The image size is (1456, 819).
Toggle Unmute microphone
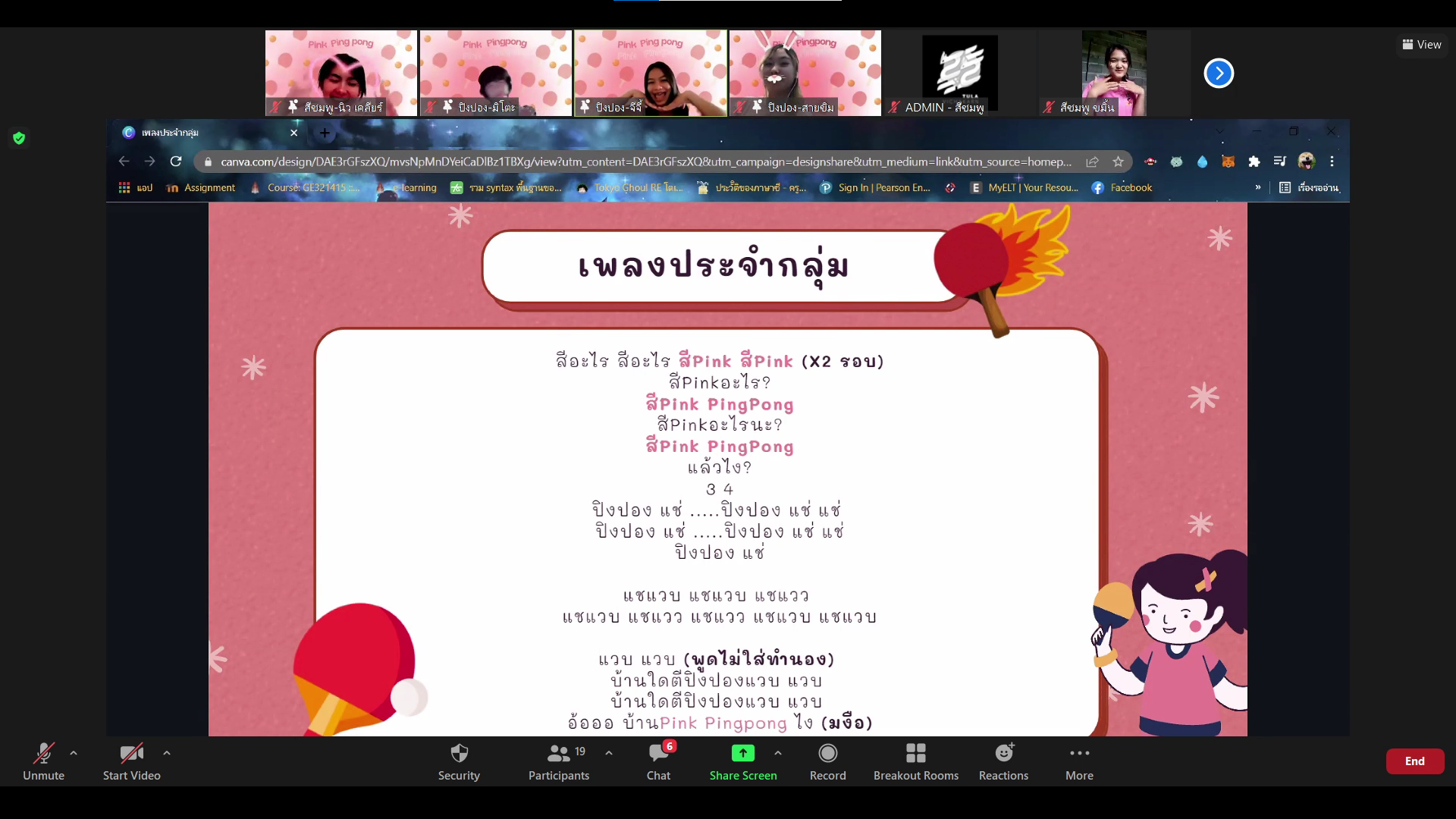[43, 761]
